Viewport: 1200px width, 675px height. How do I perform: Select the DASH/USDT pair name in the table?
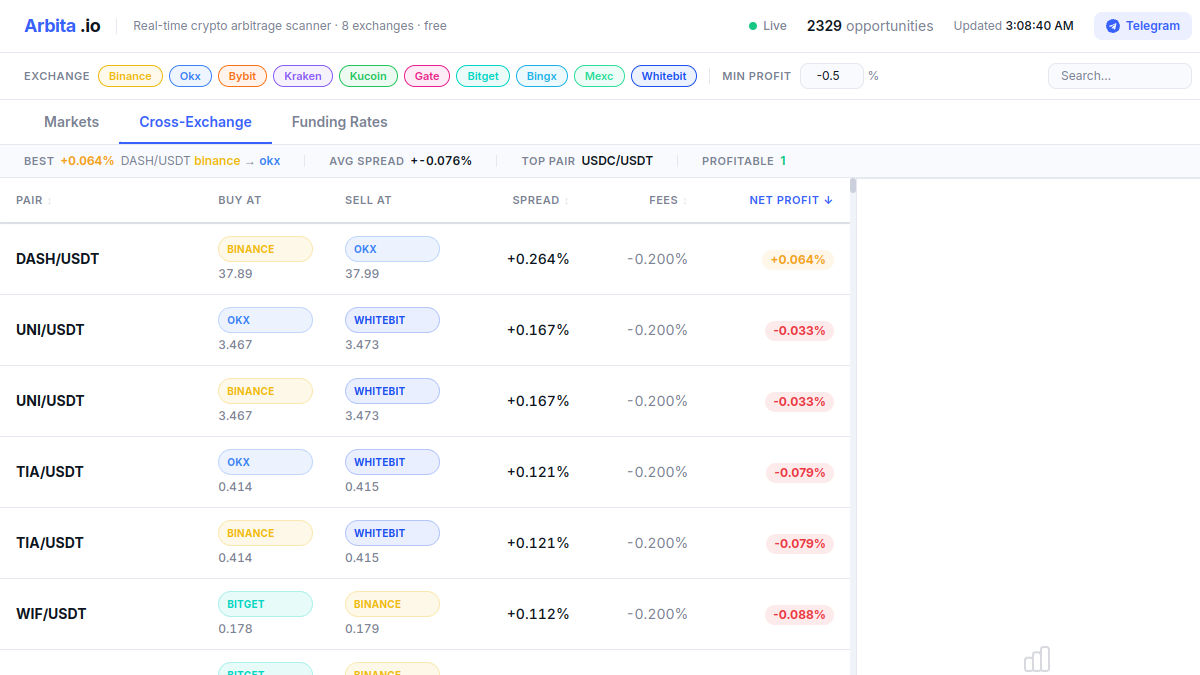click(x=58, y=259)
